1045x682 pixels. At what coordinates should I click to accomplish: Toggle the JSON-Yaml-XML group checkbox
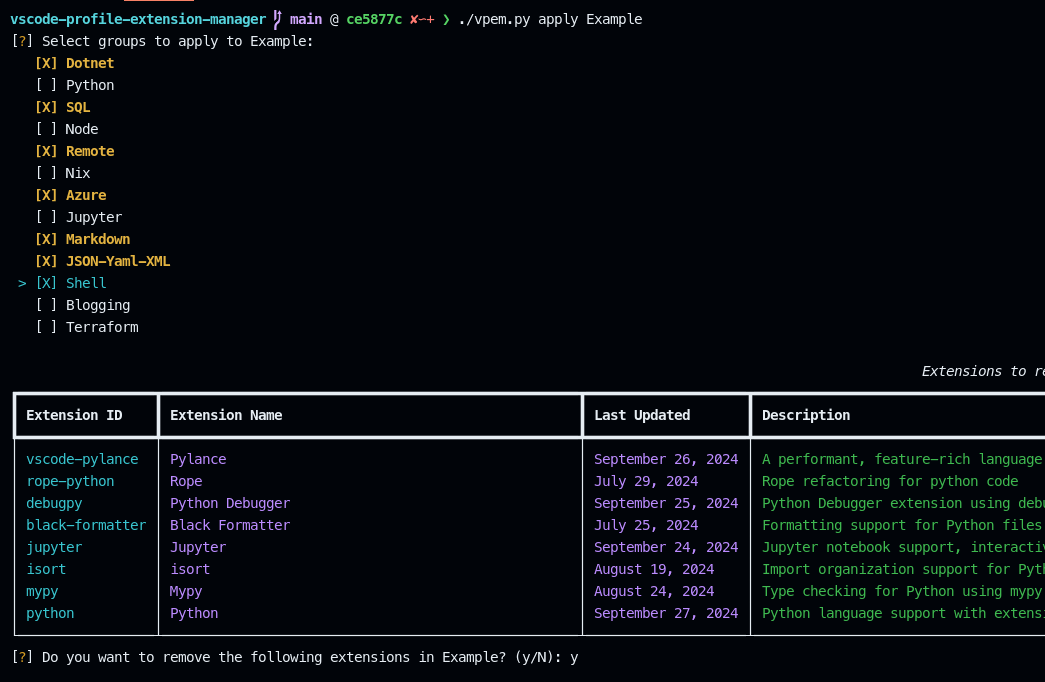point(46,261)
